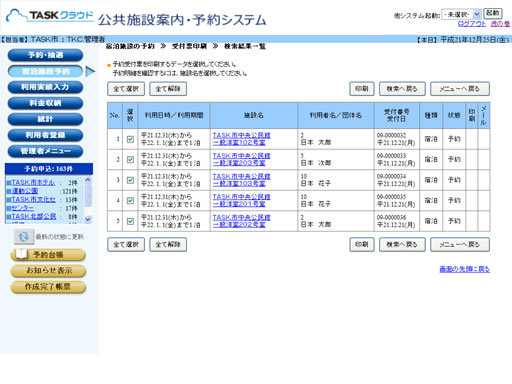This screenshot has height=384, width=512.
Task: Open the facility link for 203号室
Action: tap(242, 159)
